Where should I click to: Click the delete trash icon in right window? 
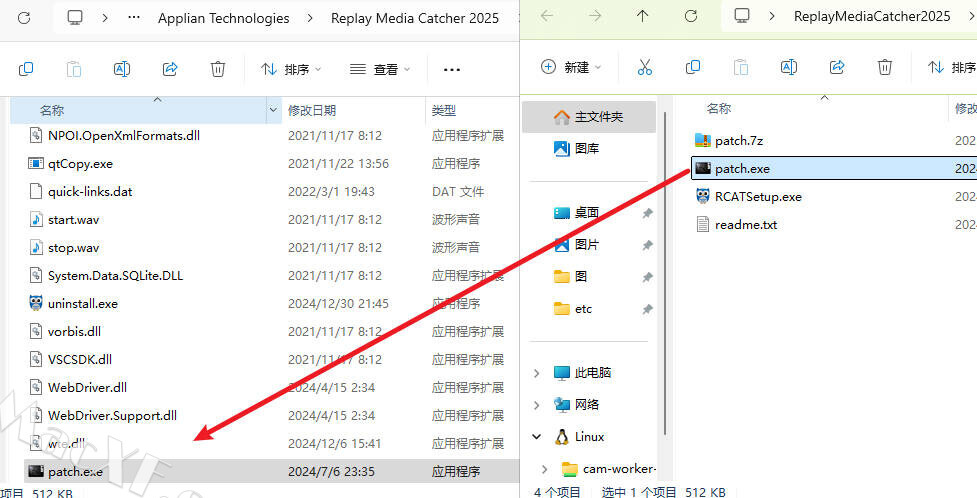point(885,67)
